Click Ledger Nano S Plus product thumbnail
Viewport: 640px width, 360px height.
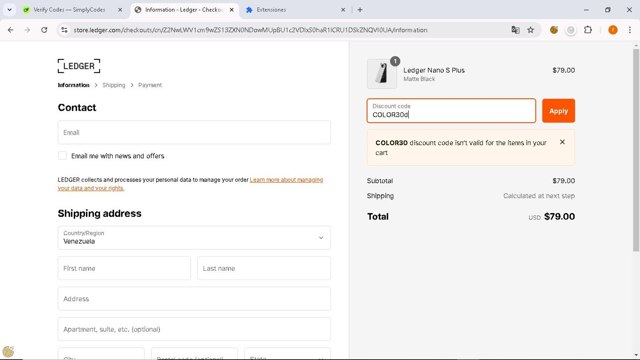point(382,74)
